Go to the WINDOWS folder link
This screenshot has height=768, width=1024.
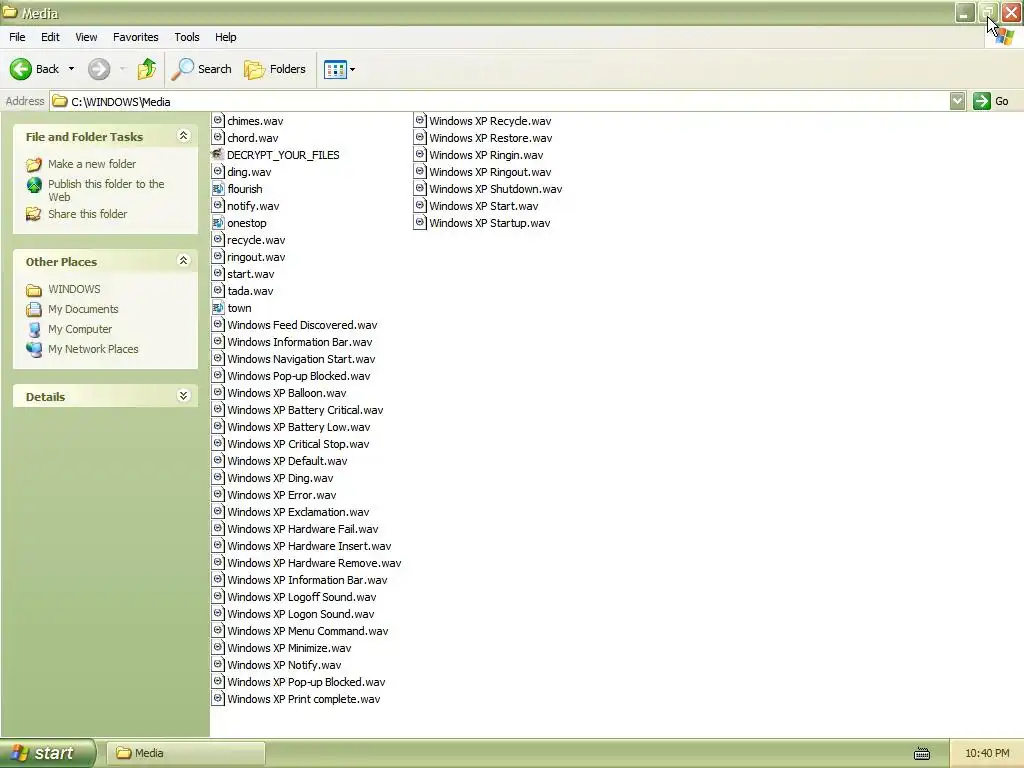[74, 289]
